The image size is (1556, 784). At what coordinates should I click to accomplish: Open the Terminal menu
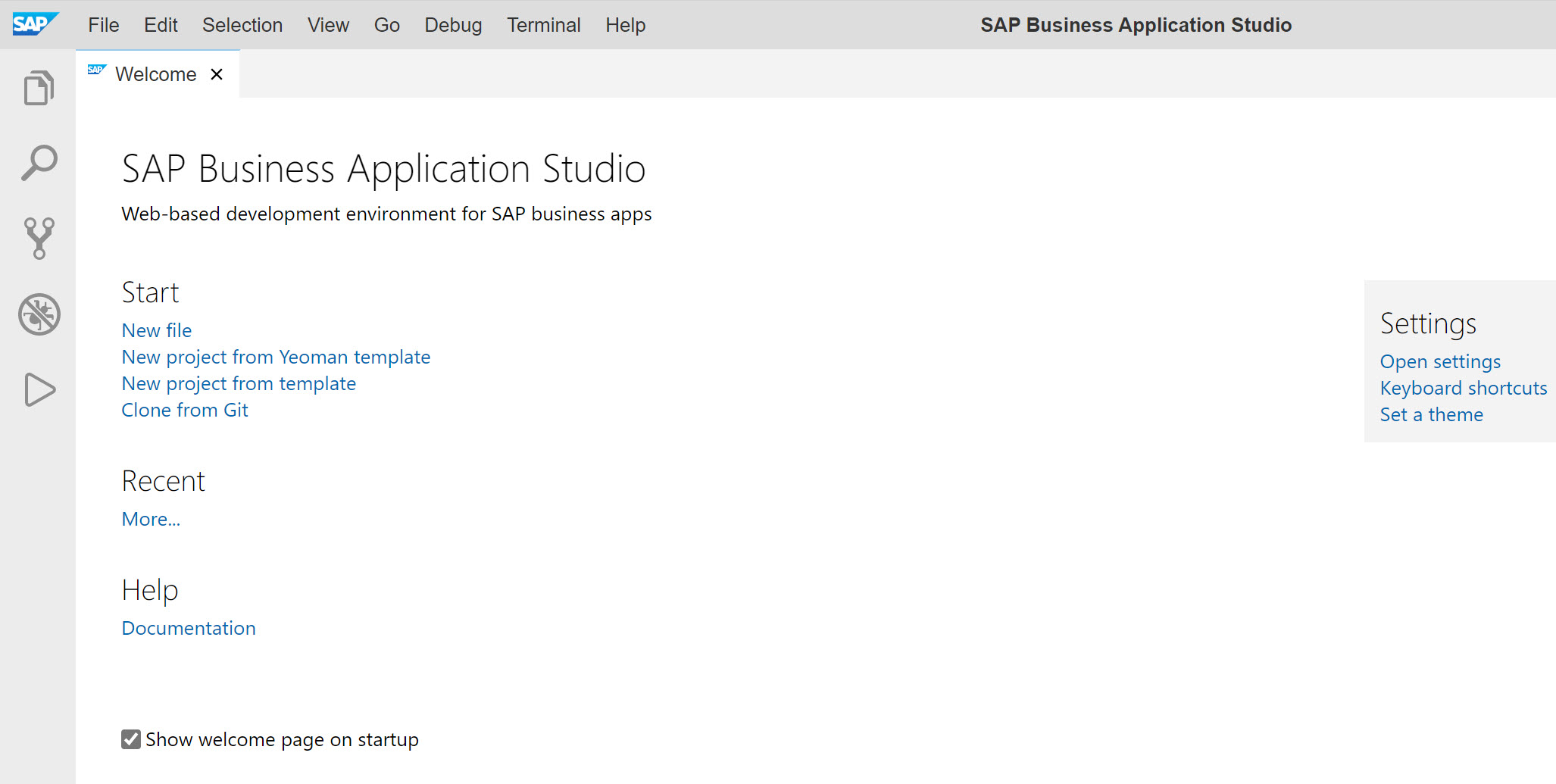tap(544, 25)
